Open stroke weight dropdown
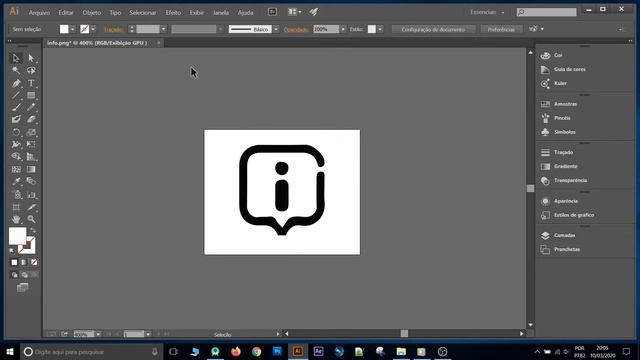The height and width of the screenshot is (360, 640). (163, 29)
